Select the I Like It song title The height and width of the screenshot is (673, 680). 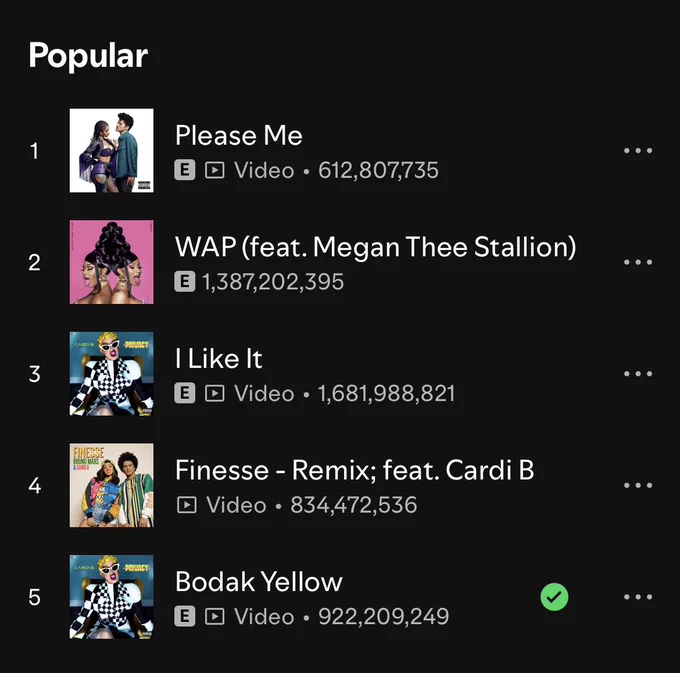[x=219, y=359]
